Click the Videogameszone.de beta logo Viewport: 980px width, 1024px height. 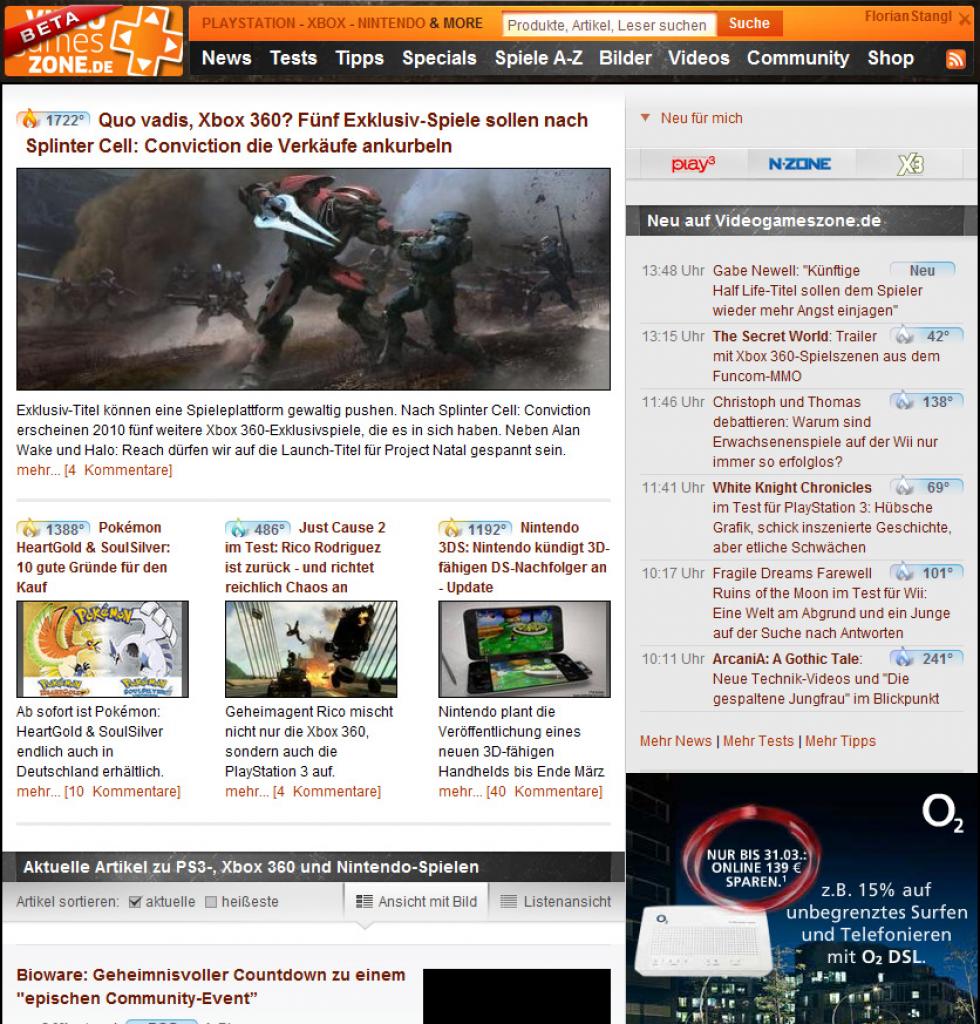[93, 40]
